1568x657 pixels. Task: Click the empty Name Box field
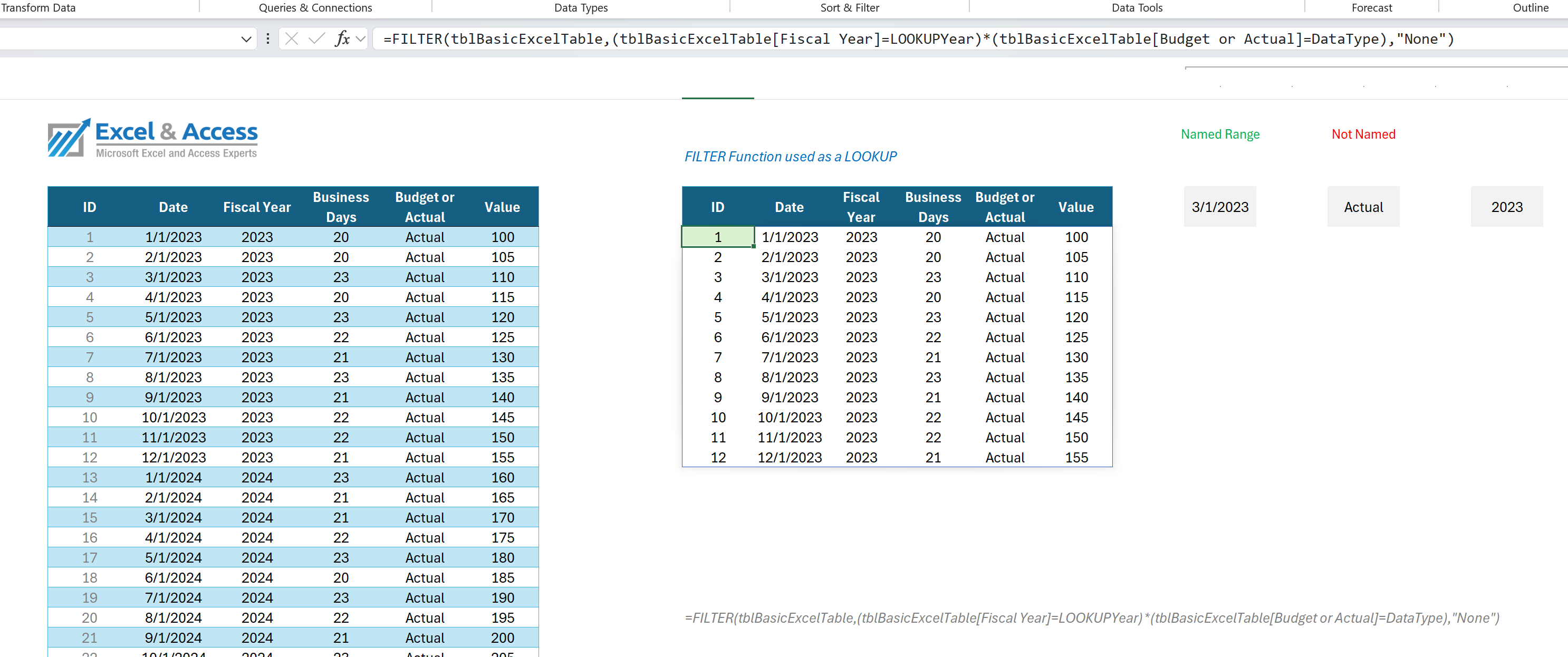pos(119,39)
